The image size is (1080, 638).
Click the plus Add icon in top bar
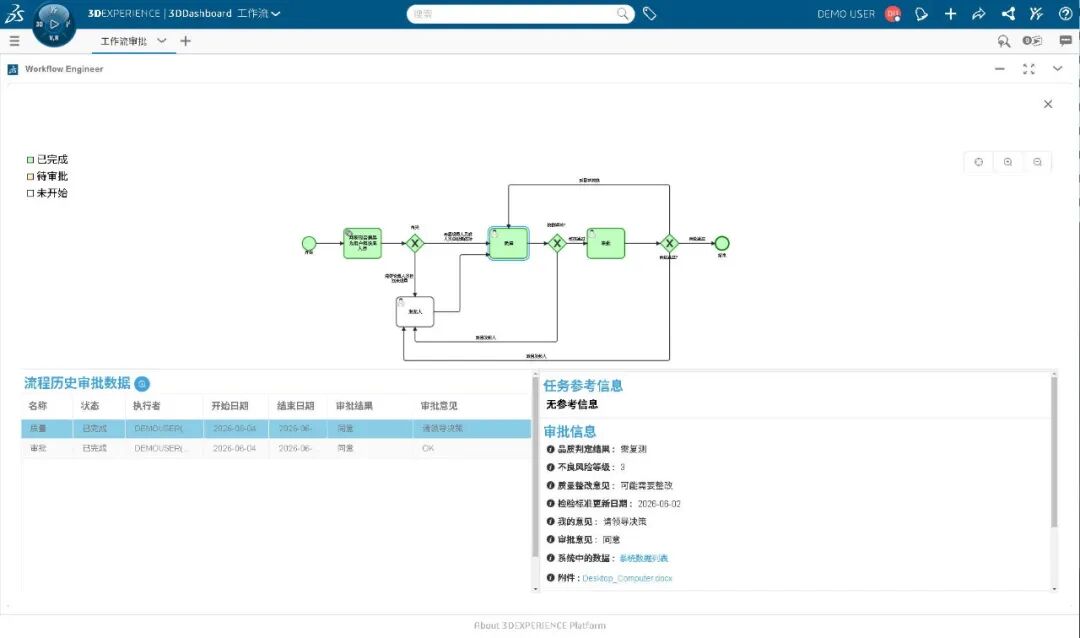pyautogui.click(x=951, y=14)
